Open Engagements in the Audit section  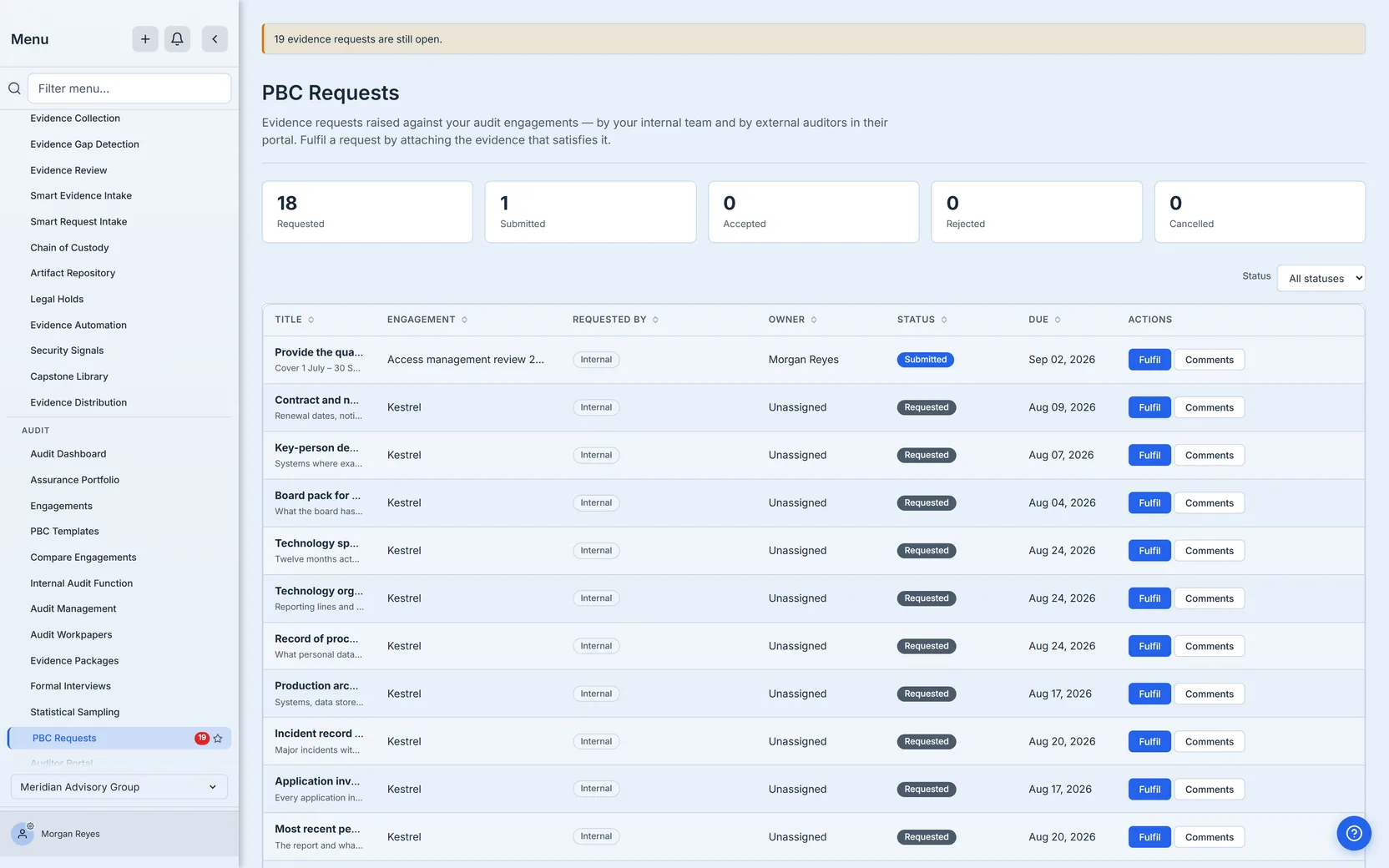(61, 506)
